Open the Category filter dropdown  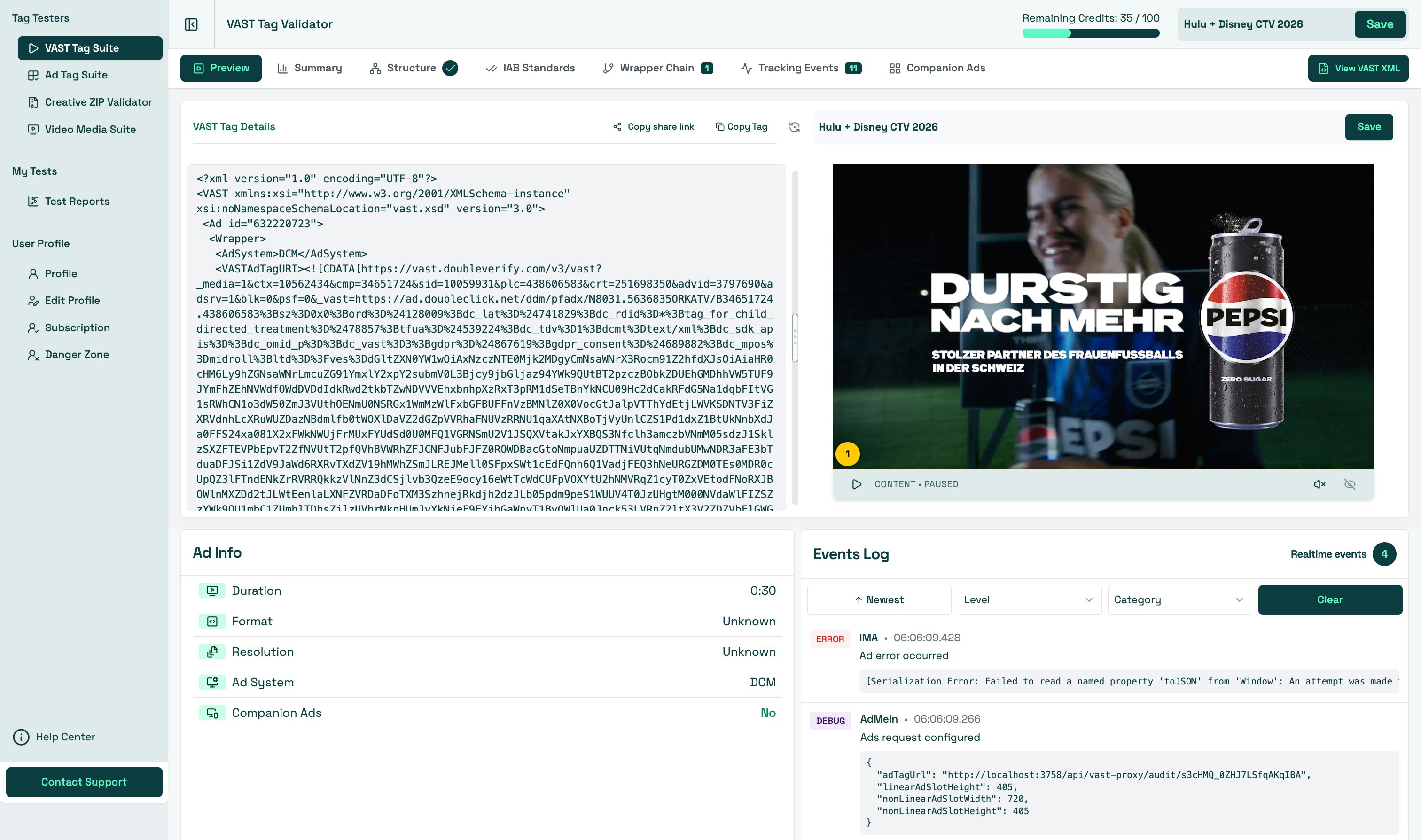click(x=1180, y=600)
